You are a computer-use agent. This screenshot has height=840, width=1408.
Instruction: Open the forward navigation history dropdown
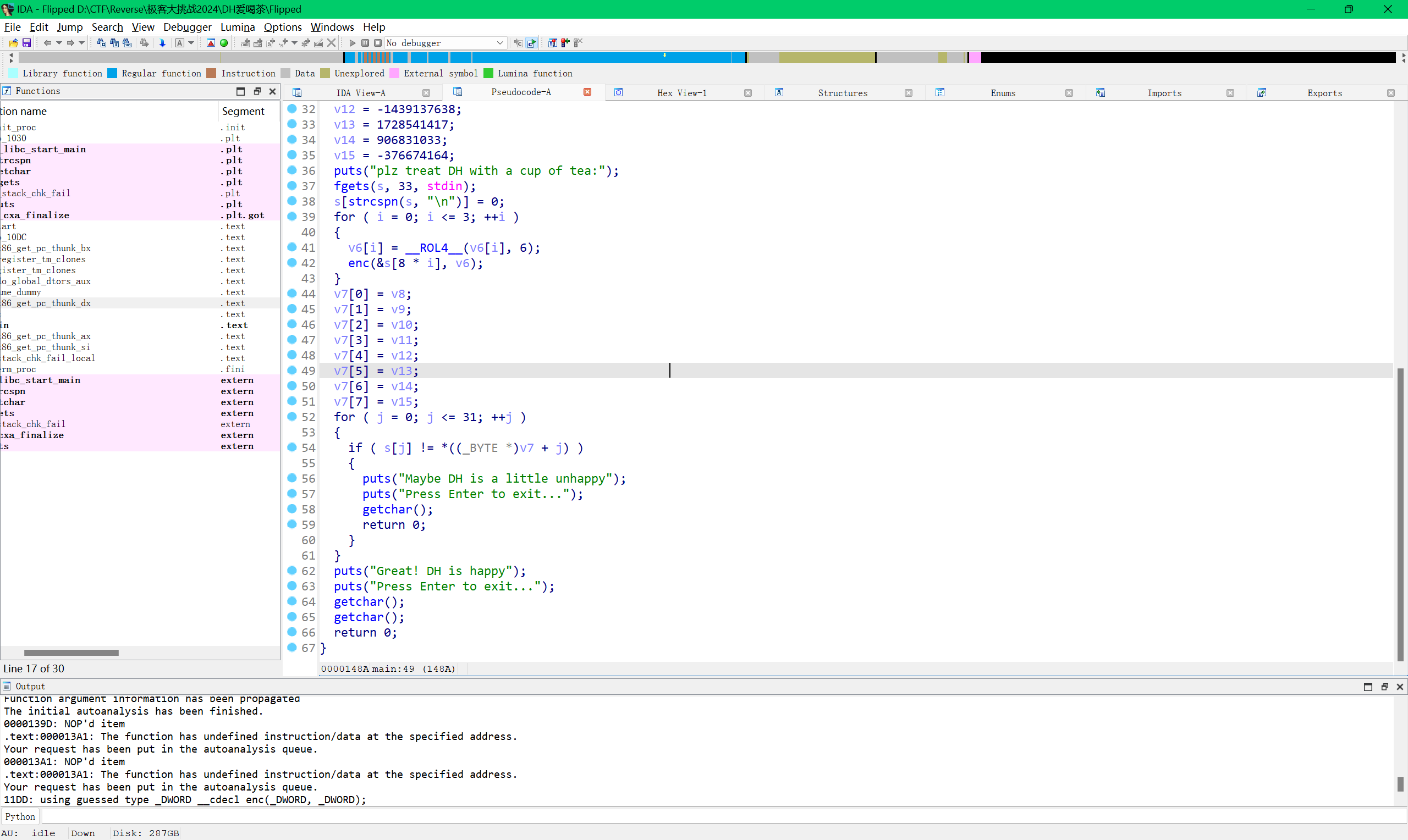[x=81, y=43]
